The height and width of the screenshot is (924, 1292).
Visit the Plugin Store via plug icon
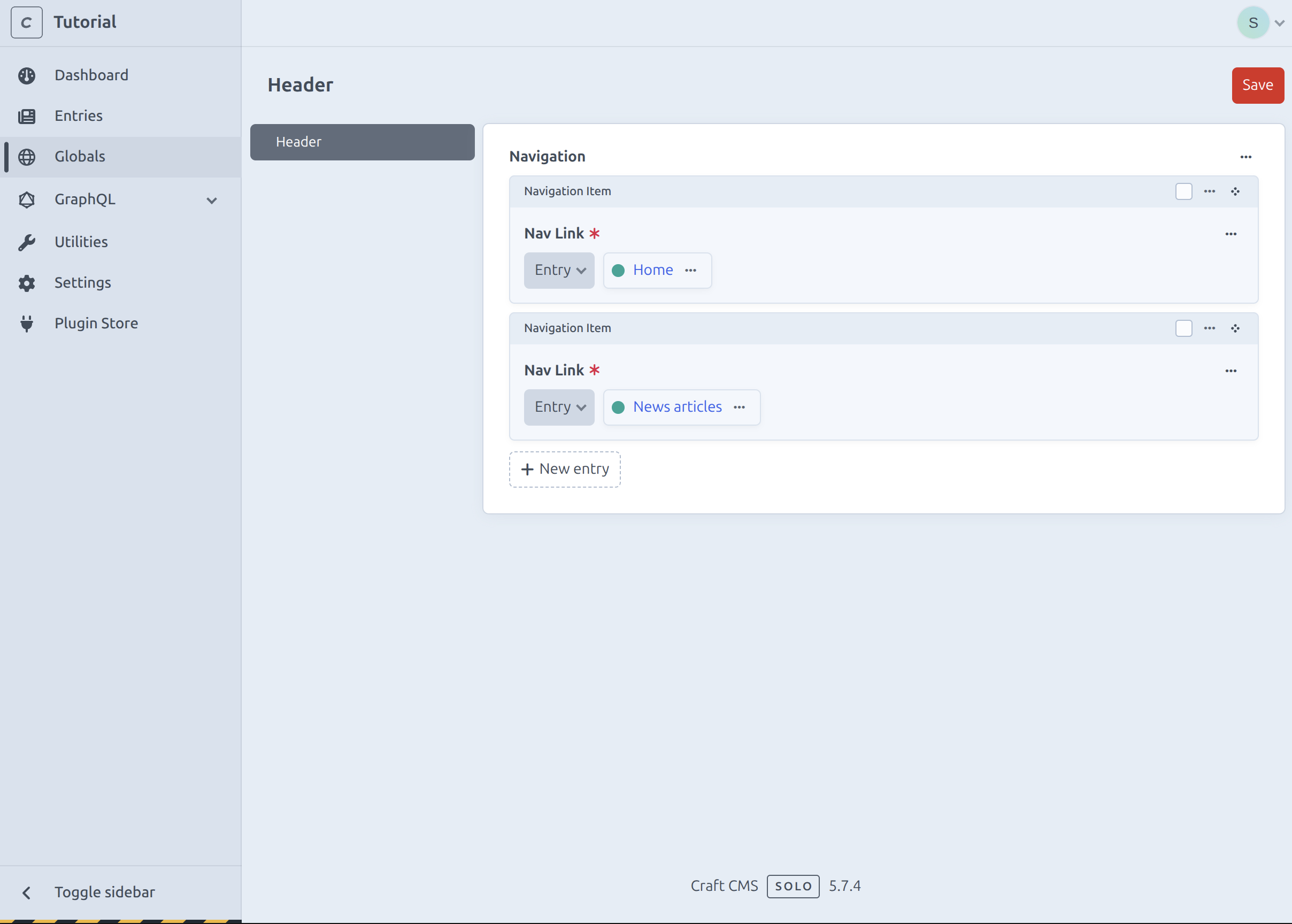pos(27,323)
